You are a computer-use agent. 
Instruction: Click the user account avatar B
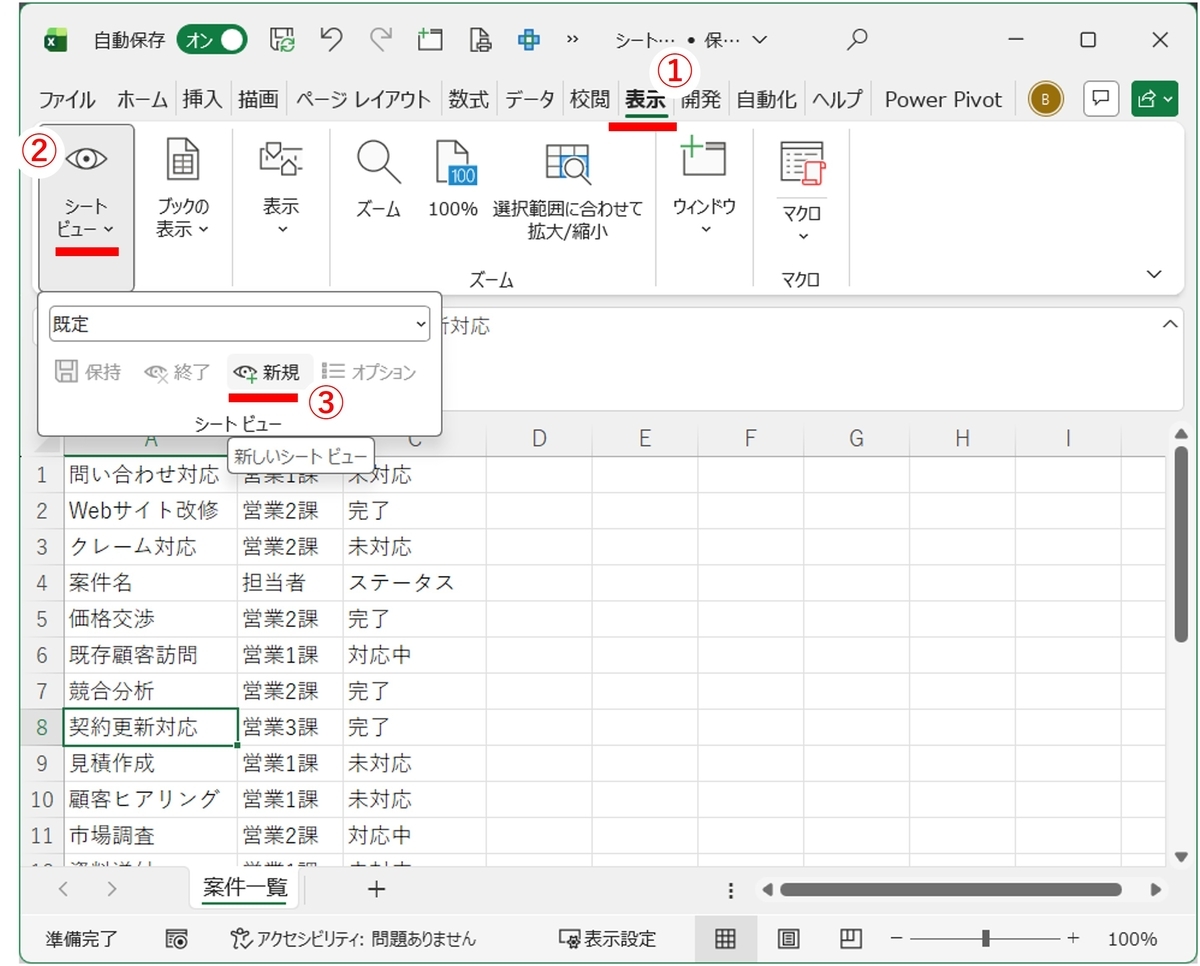coord(1046,98)
